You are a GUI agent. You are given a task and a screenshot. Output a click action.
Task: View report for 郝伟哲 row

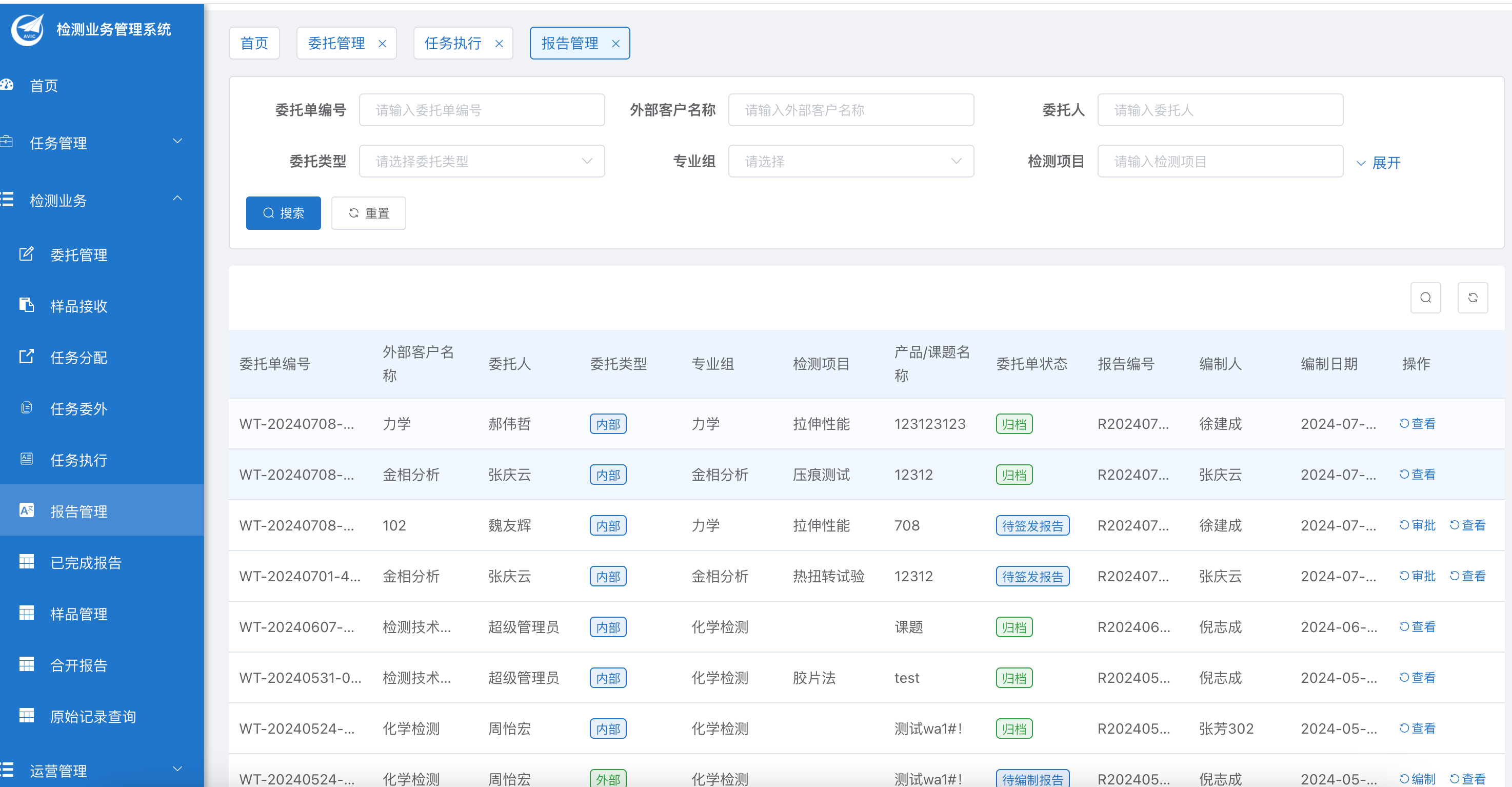[1418, 423]
